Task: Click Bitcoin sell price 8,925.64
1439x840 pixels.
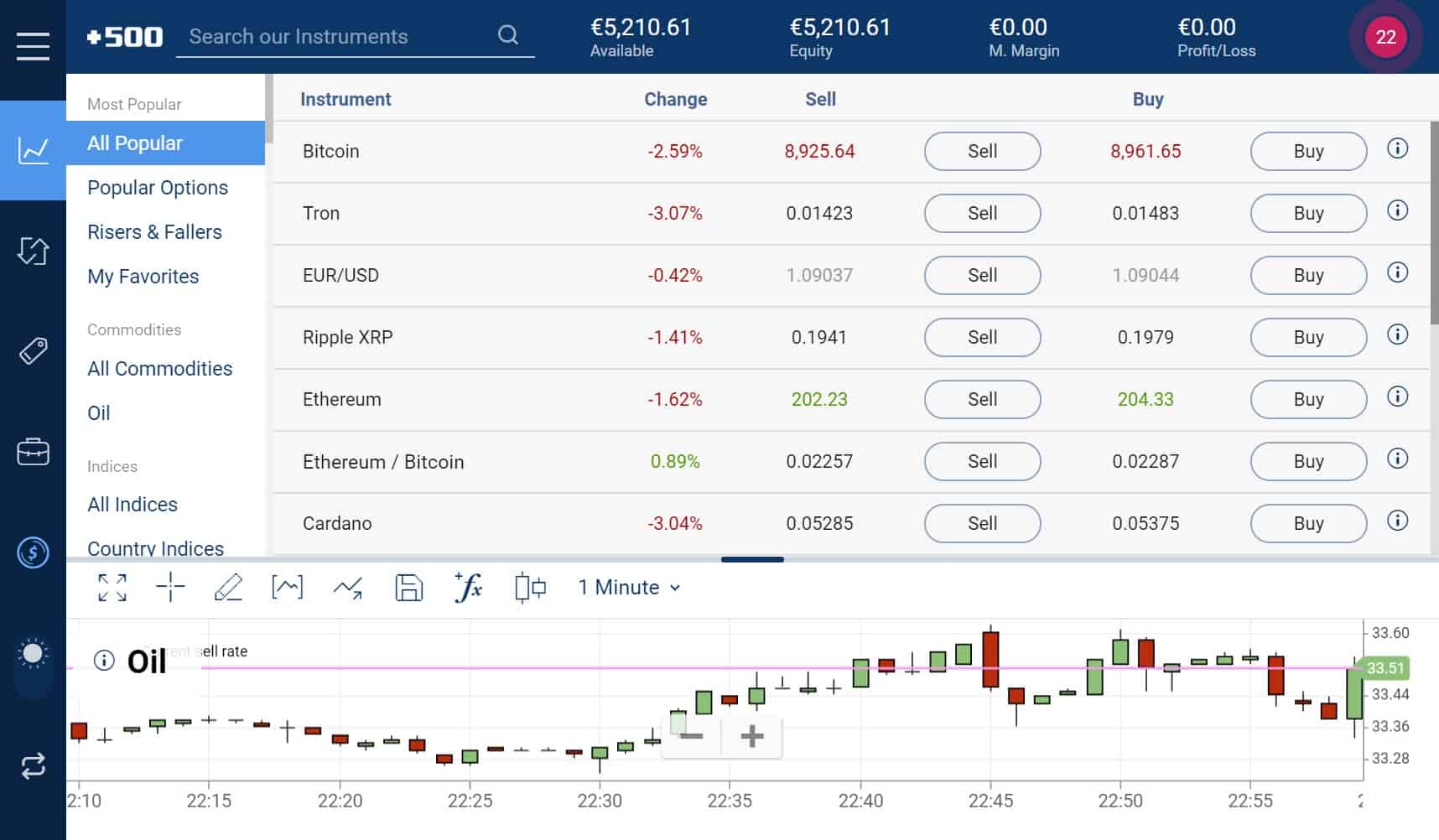Action: click(819, 152)
